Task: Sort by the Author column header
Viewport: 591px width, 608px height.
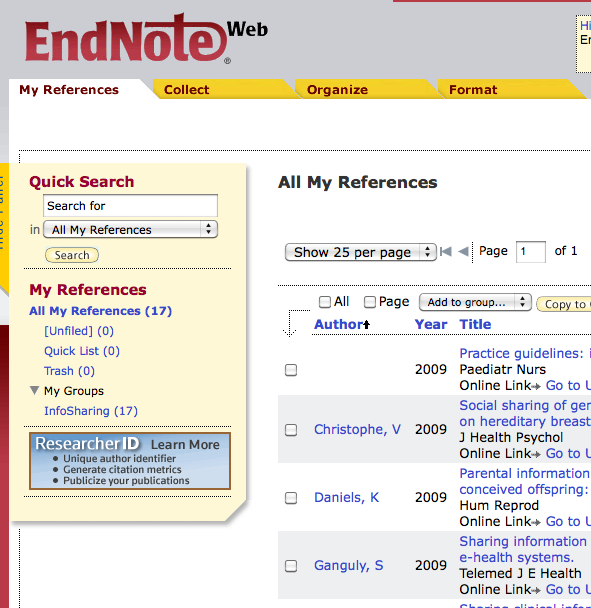Action: 339,324
